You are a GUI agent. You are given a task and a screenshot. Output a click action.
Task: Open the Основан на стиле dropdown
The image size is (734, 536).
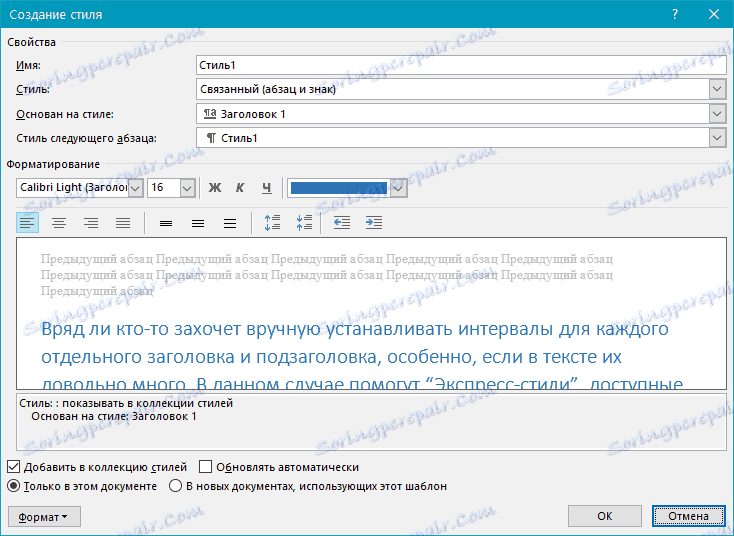[717, 114]
